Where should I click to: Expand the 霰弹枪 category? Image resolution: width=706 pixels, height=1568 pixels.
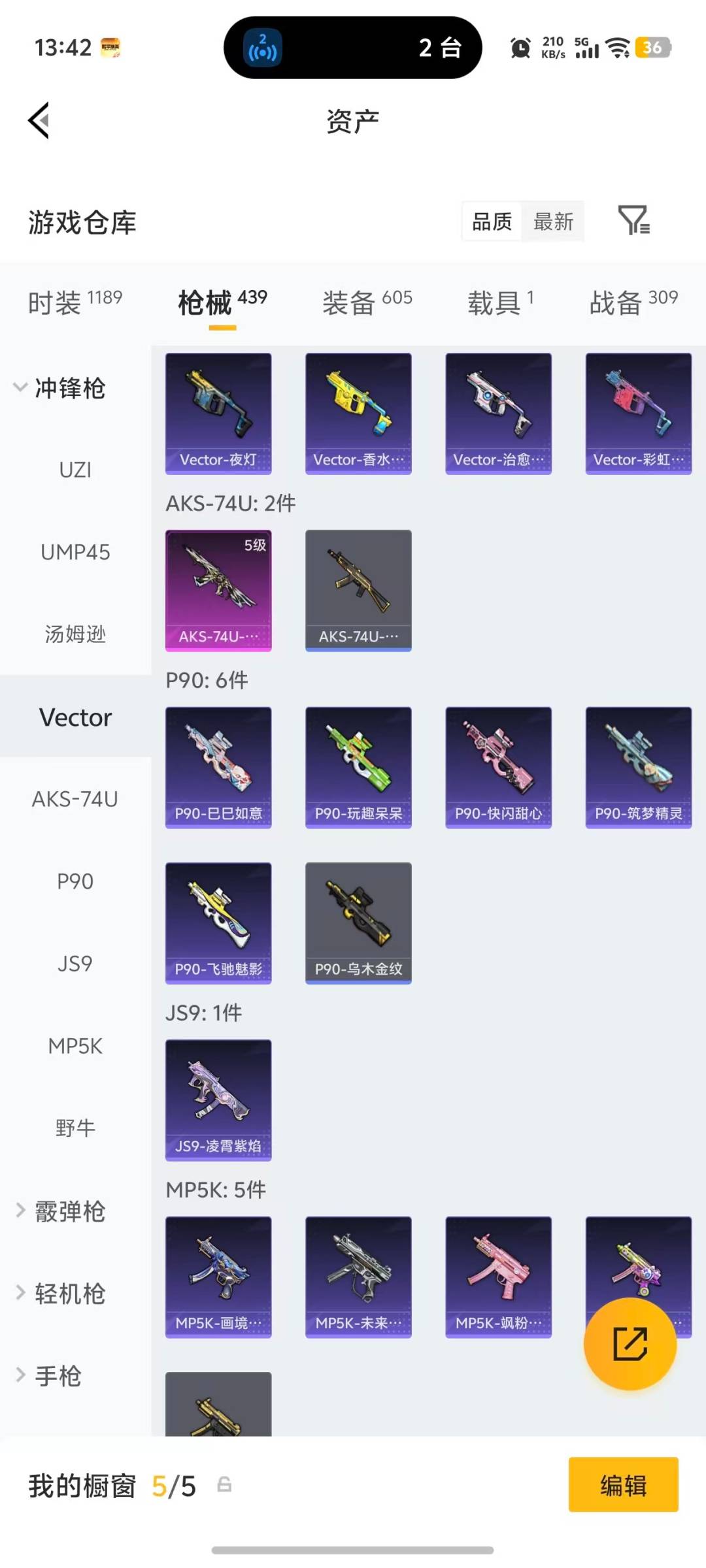coord(60,1211)
